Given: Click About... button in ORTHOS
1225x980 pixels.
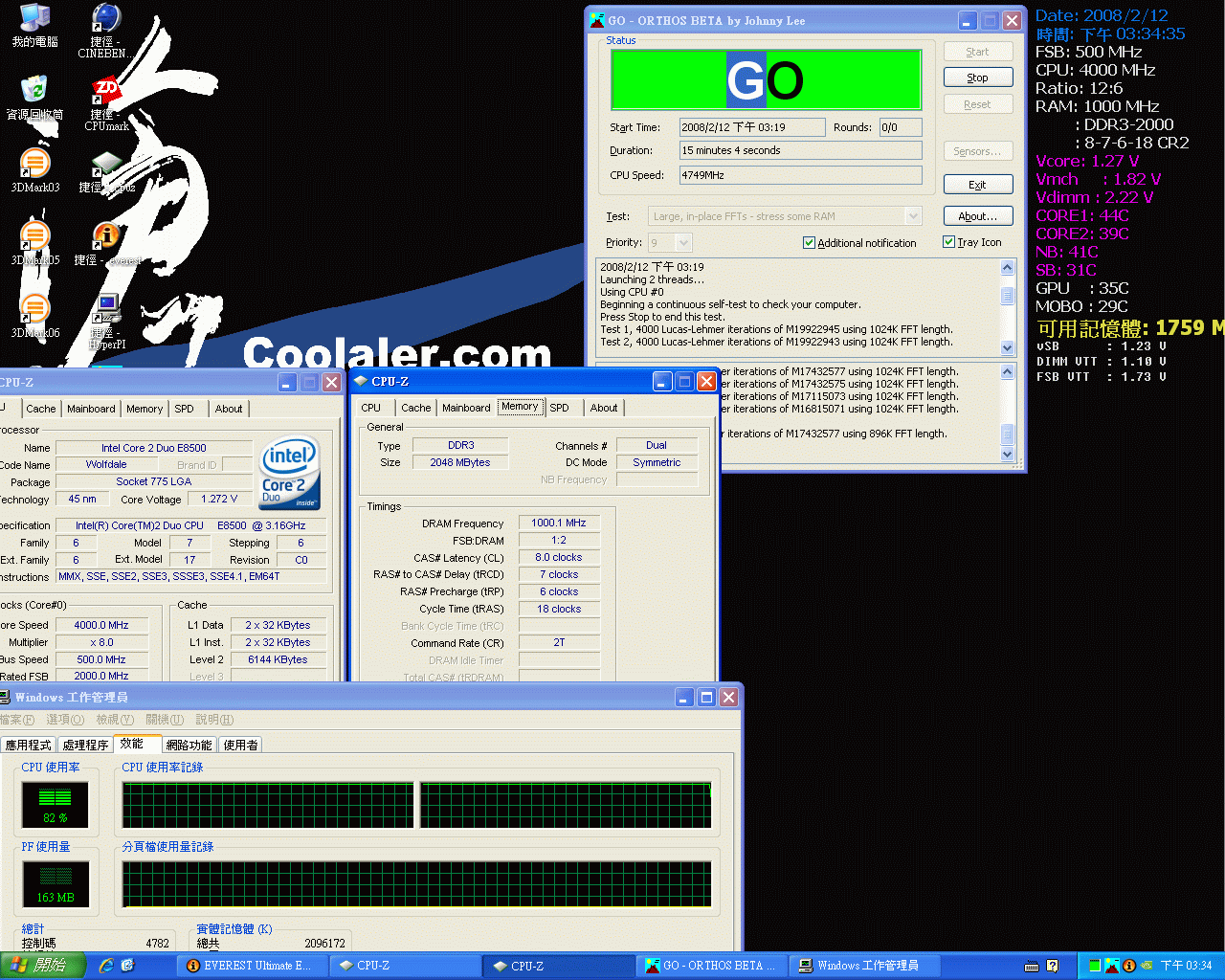Looking at the screenshot, I should click(978, 216).
